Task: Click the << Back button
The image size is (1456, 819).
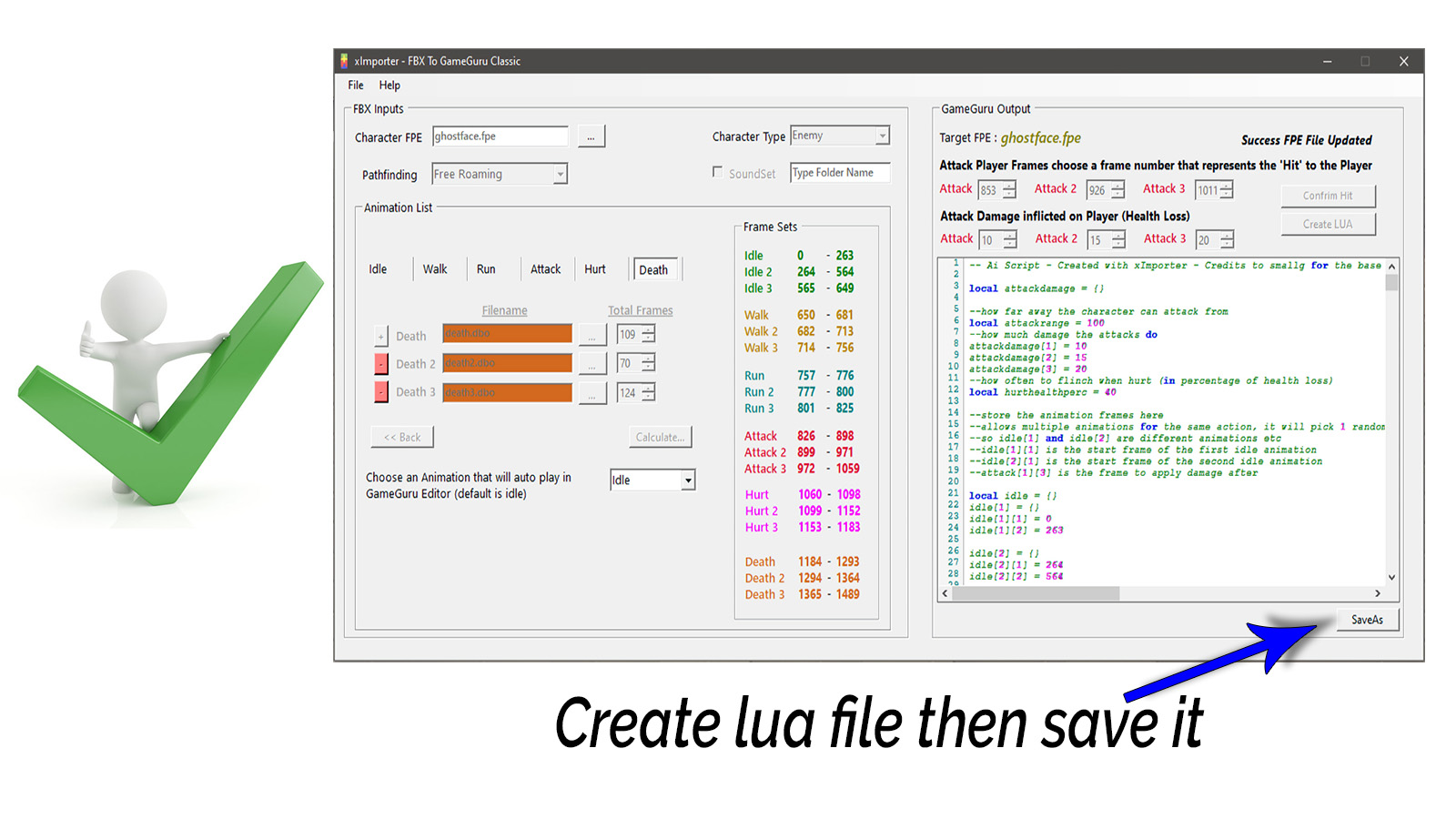Action: tap(402, 438)
